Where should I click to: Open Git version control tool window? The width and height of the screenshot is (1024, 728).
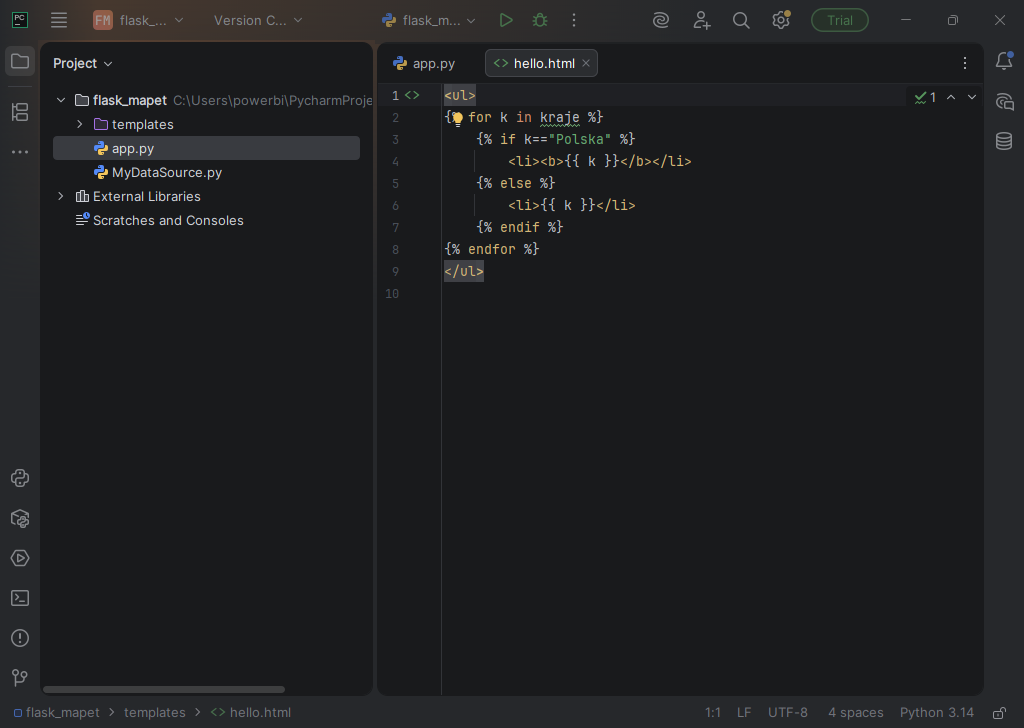coord(20,678)
